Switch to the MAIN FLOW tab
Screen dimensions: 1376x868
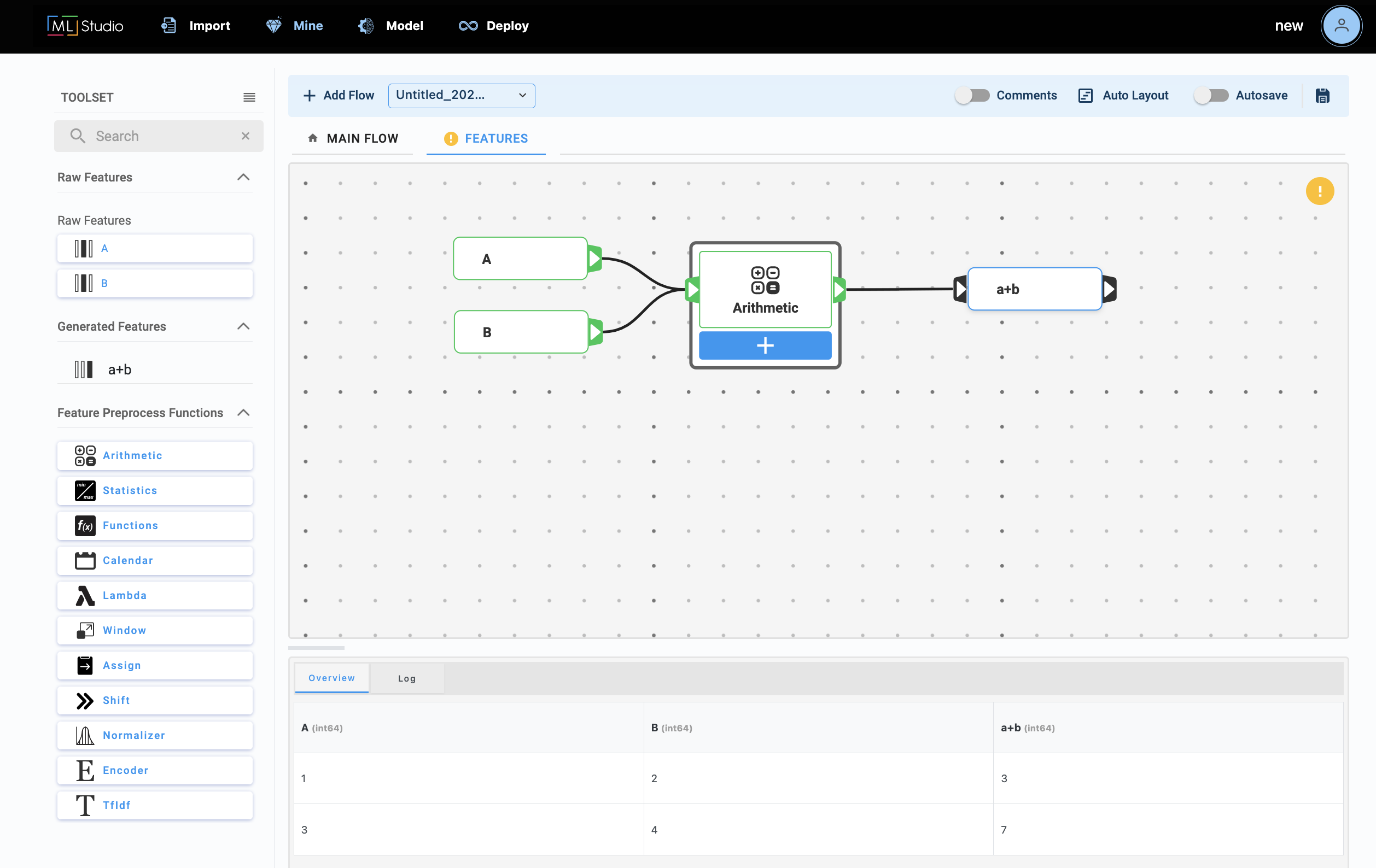tap(353, 138)
